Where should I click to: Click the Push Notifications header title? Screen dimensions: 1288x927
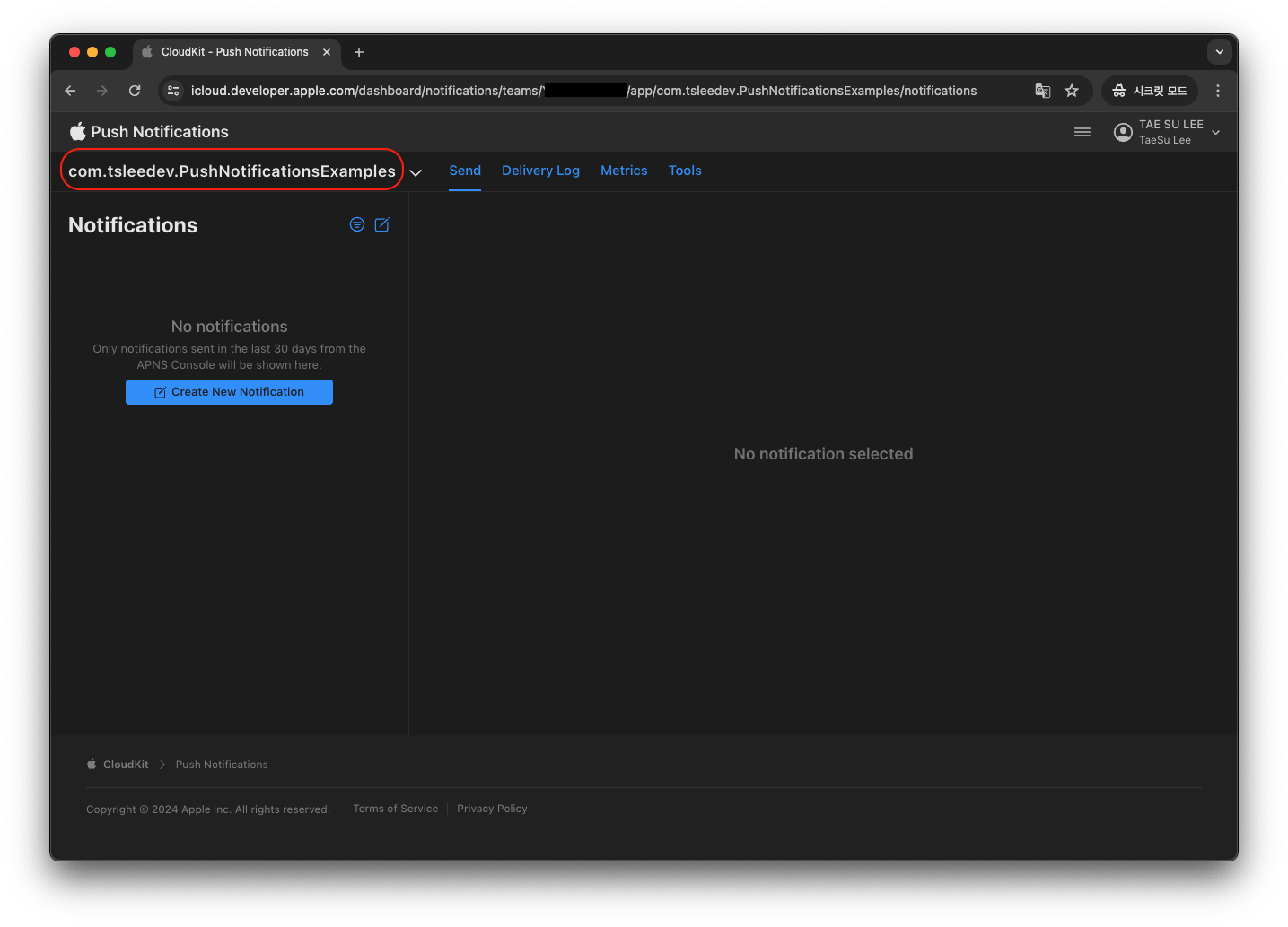pyautogui.click(x=160, y=132)
